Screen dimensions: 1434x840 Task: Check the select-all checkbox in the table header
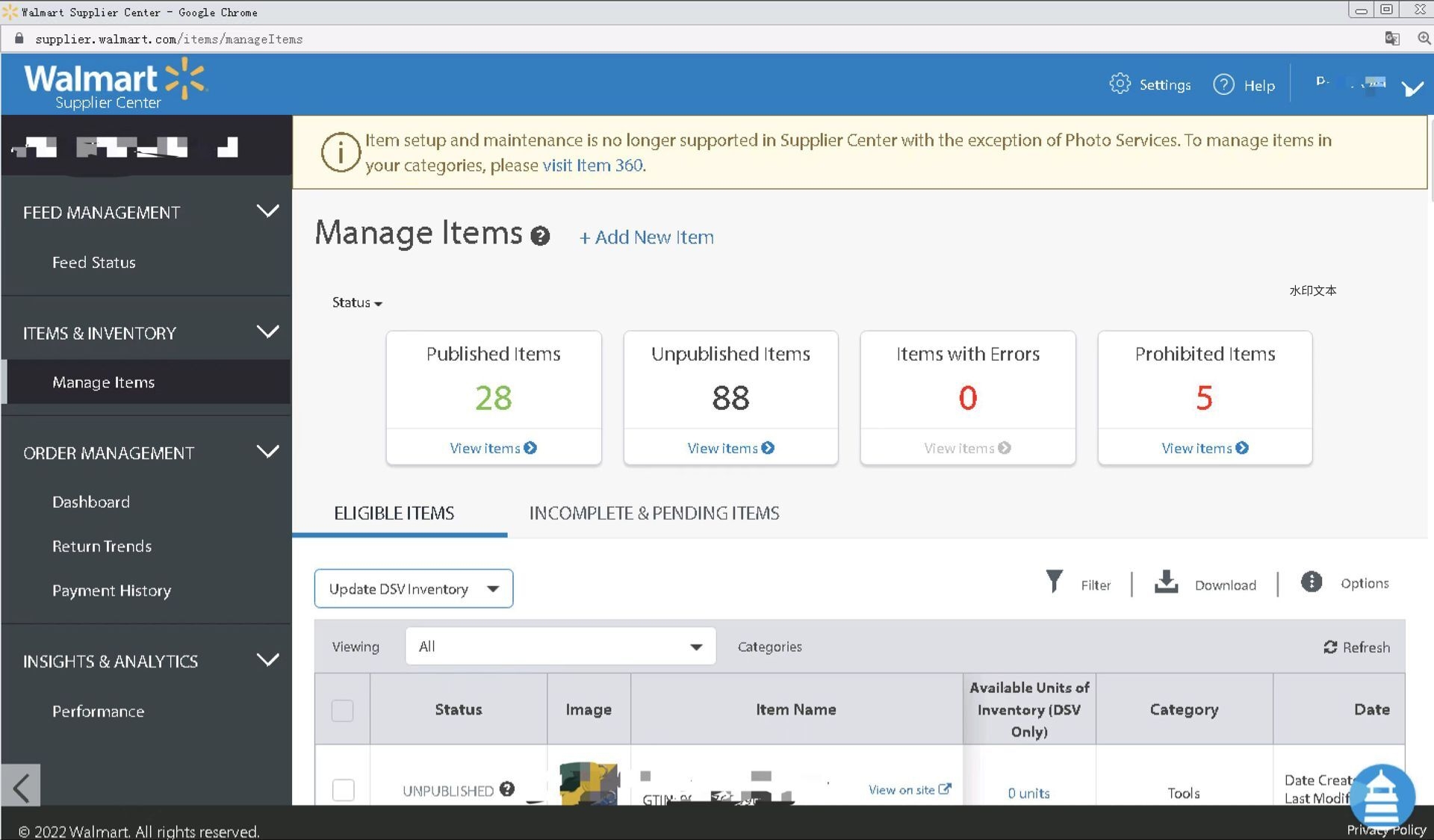342,709
